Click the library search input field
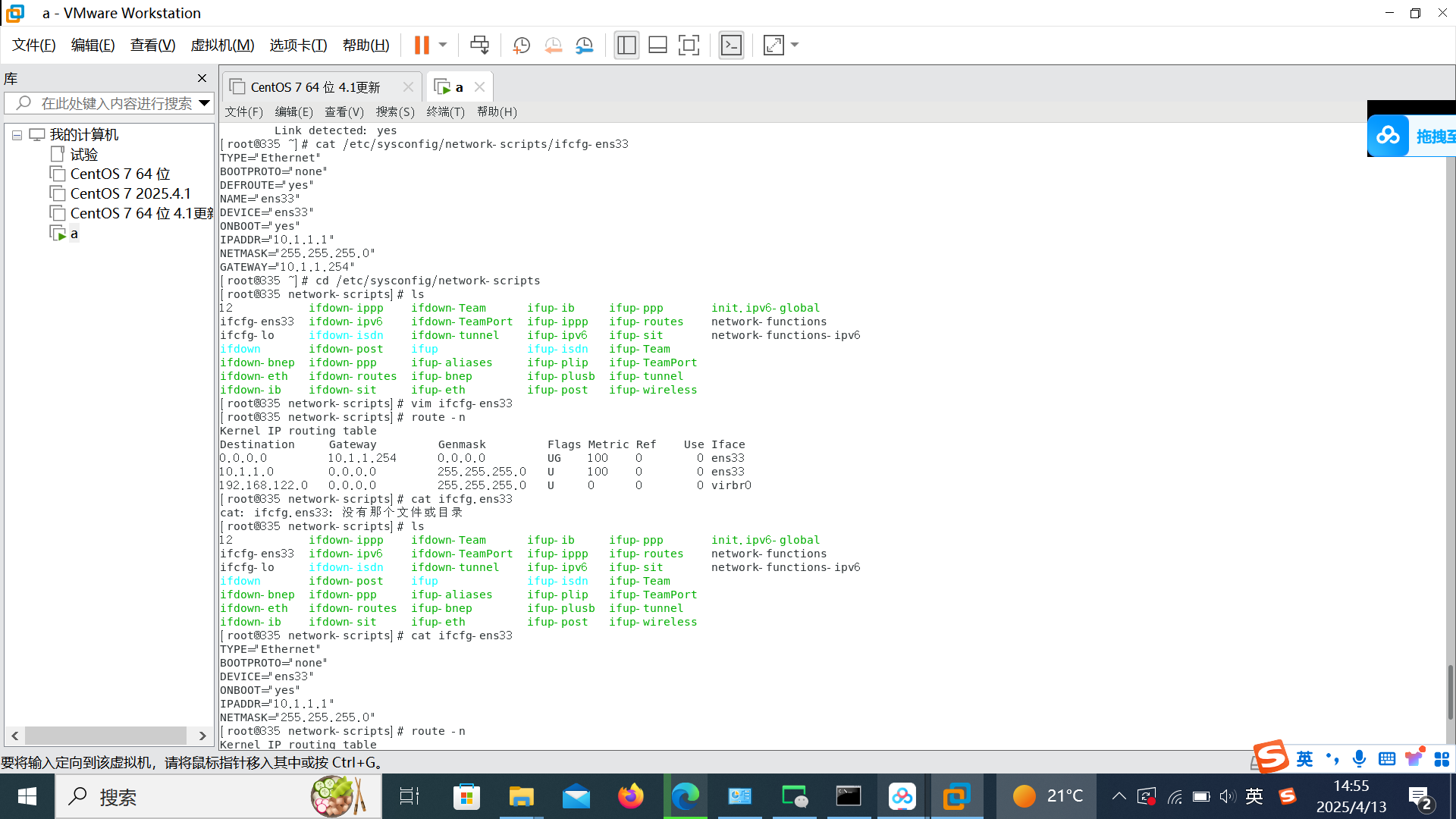 [114, 103]
